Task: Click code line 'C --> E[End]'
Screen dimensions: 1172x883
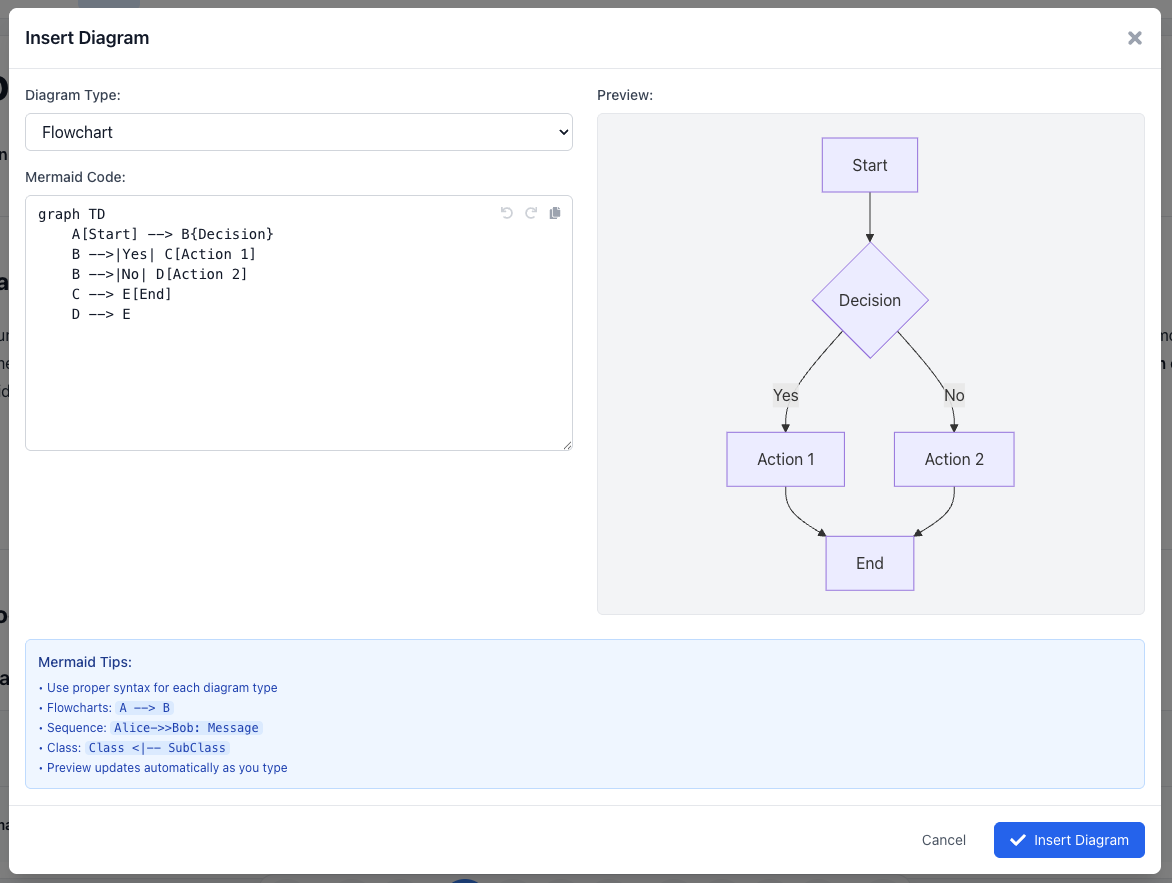Action: coord(122,294)
